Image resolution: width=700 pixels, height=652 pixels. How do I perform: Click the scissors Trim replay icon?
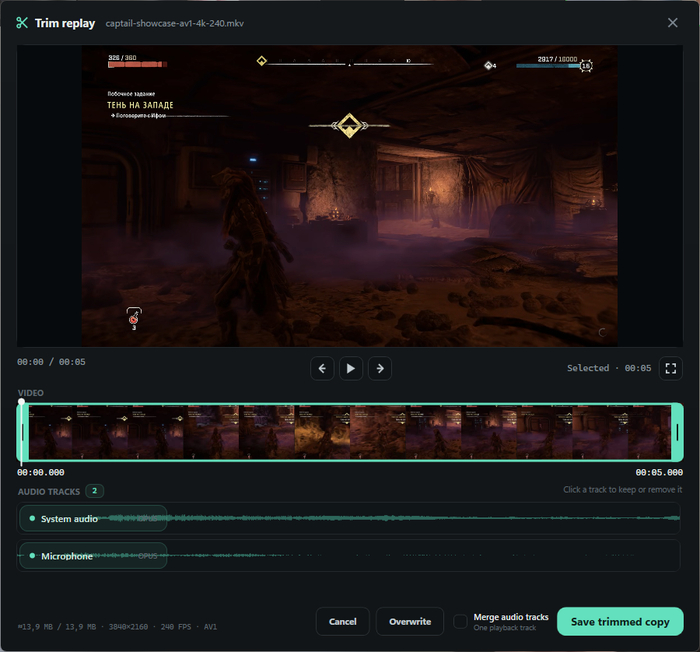pos(22,23)
